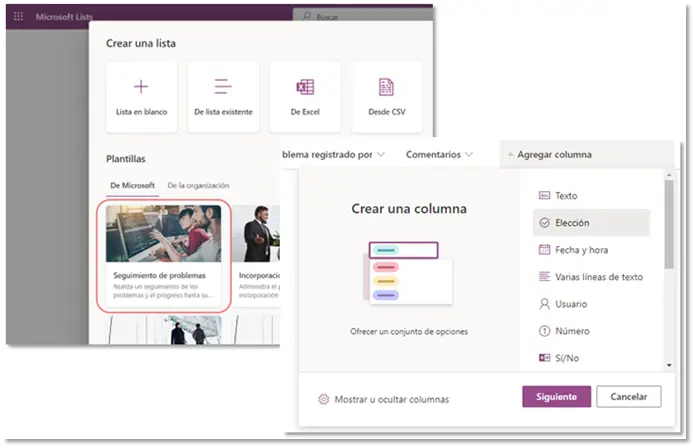
Task: Choose the Usuario column type
Action: pos(591,304)
